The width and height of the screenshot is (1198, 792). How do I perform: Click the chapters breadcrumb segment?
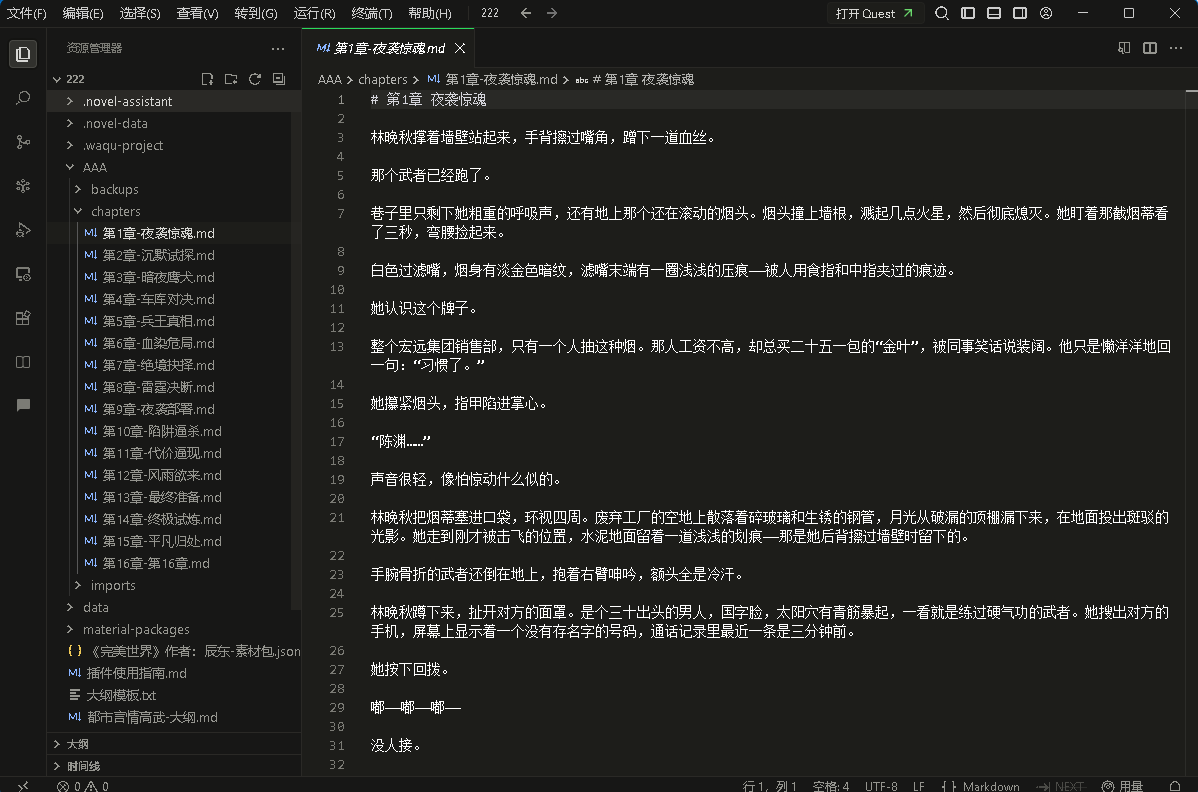[382, 79]
